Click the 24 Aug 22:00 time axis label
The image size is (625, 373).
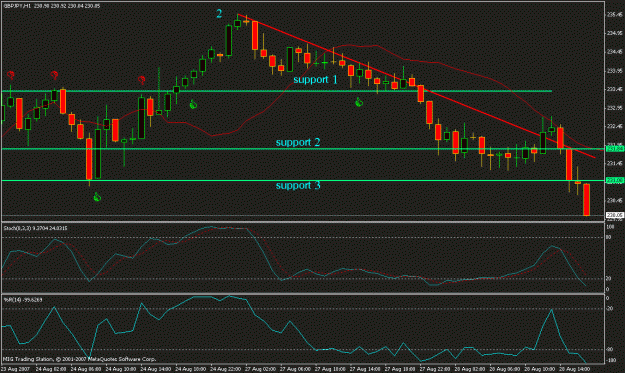tap(225, 369)
